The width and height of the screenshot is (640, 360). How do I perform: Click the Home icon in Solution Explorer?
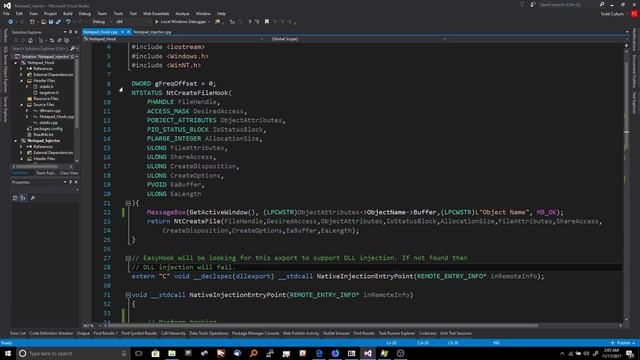[30, 40]
